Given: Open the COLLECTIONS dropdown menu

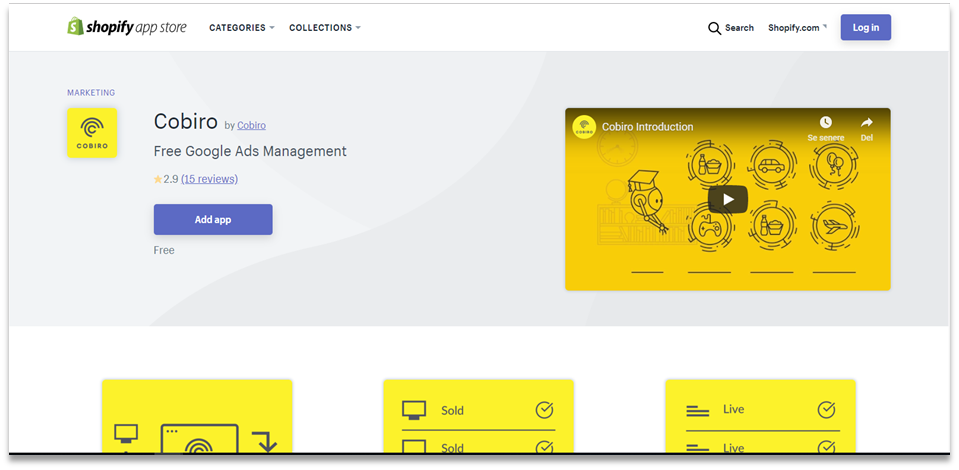Looking at the screenshot, I should pyautogui.click(x=325, y=28).
